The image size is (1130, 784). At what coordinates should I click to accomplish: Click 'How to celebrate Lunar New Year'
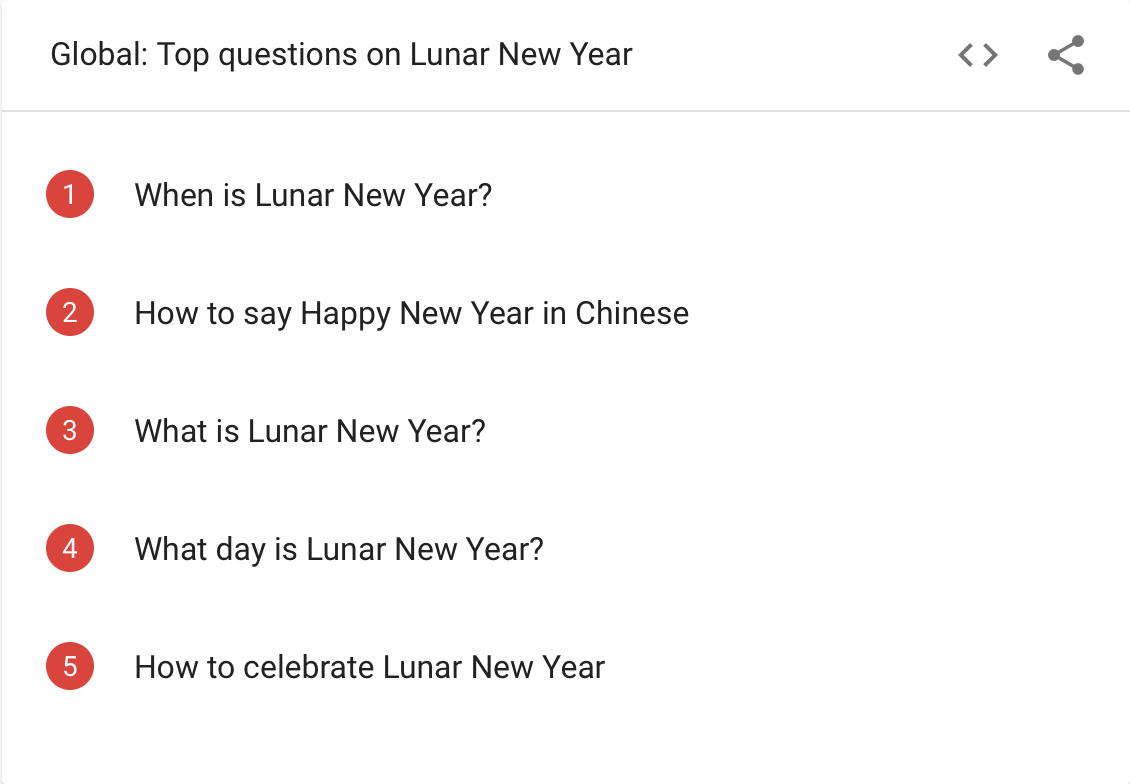pyautogui.click(x=369, y=667)
